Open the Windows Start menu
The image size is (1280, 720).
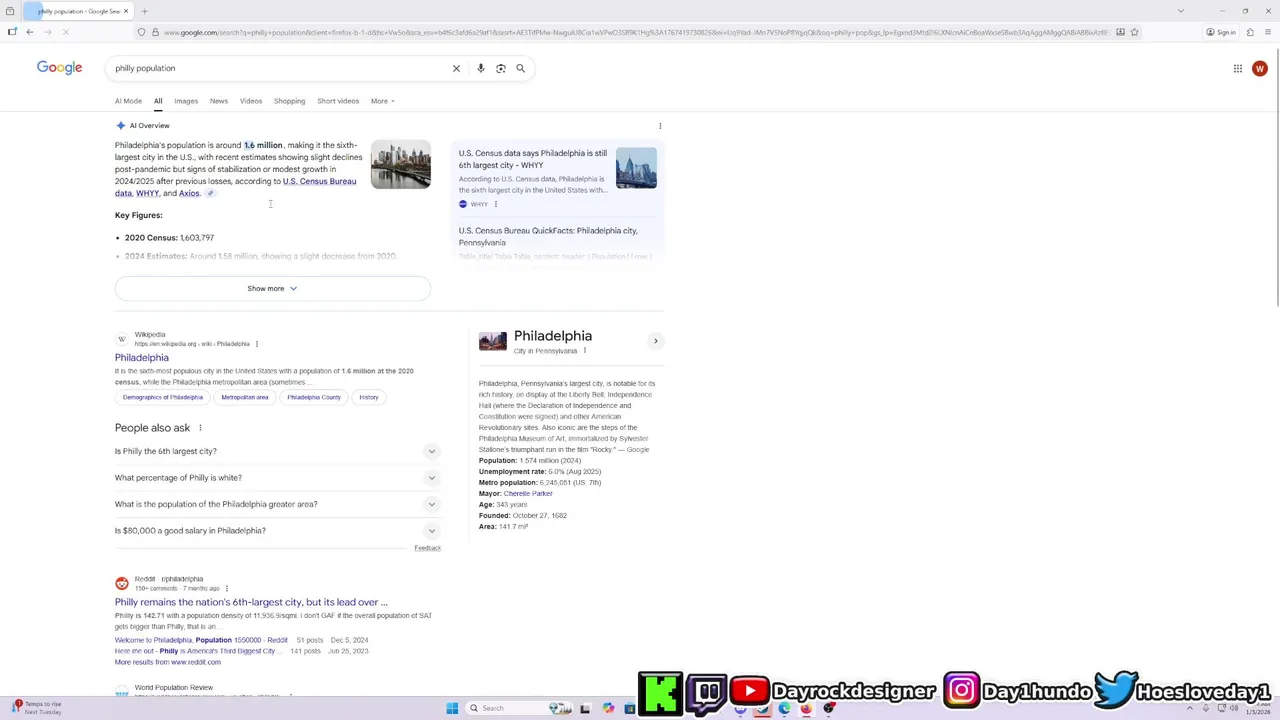pyautogui.click(x=452, y=708)
